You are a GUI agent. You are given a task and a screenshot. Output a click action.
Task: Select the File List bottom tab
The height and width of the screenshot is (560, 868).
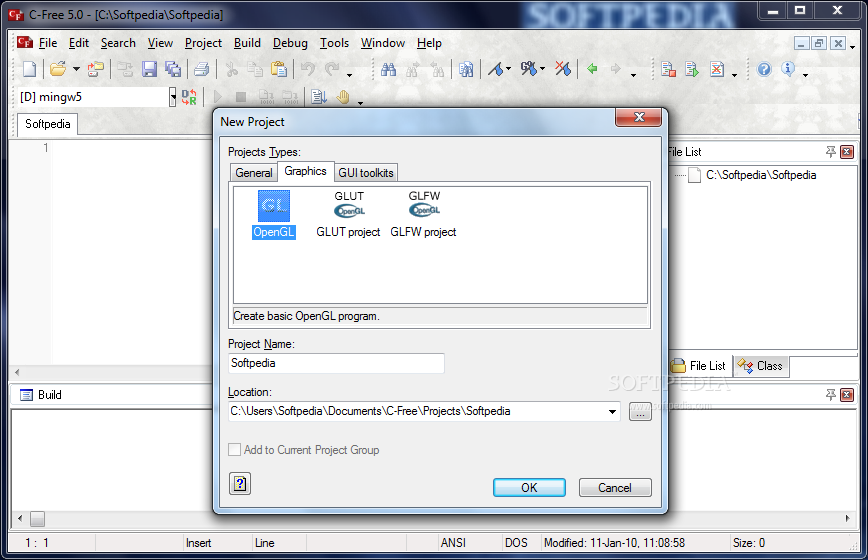pyautogui.click(x=700, y=366)
